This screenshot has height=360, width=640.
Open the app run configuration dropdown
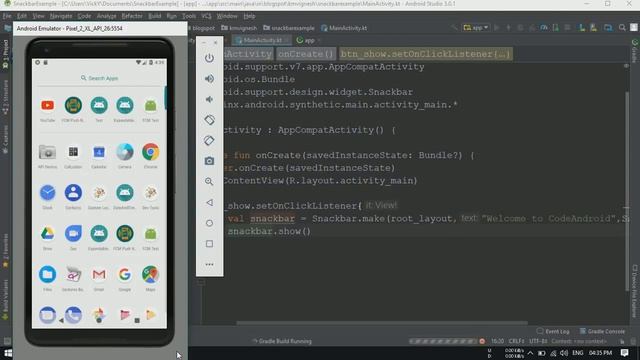click(x=476, y=28)
